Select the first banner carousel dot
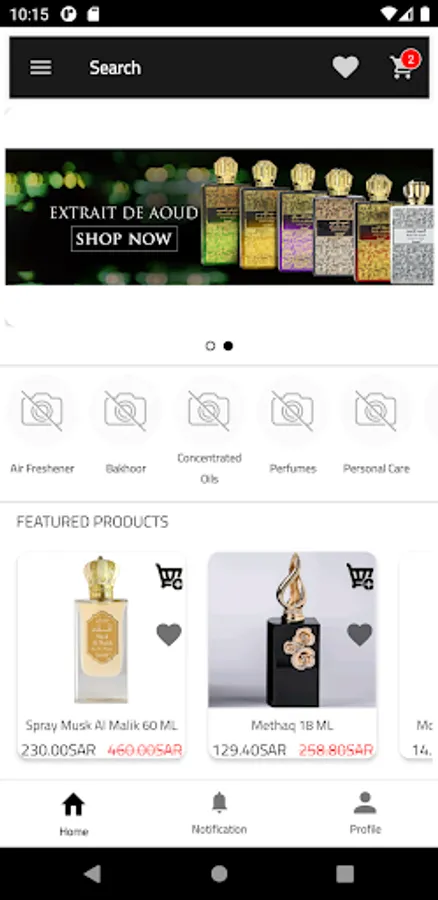The image size is (438, 900). (210, 346)
